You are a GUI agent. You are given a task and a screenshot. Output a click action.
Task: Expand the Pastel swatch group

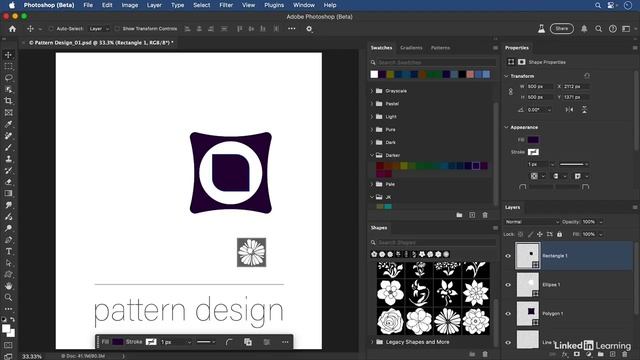point(372,104)
